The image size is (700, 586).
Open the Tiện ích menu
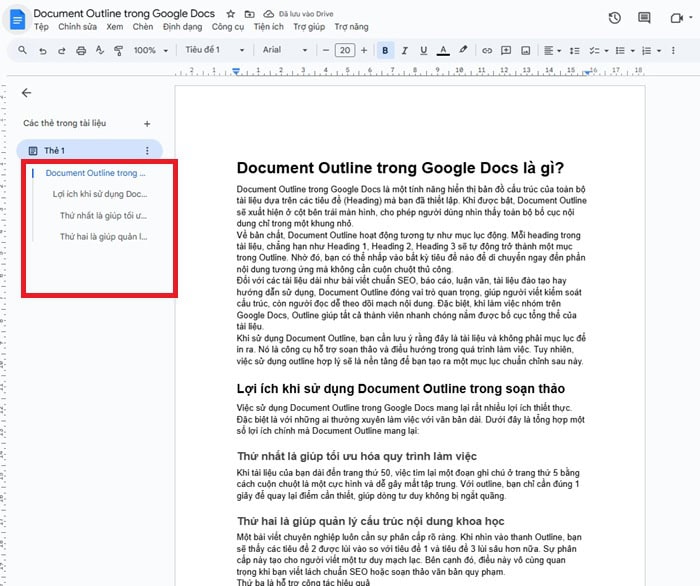click(268, 27)
